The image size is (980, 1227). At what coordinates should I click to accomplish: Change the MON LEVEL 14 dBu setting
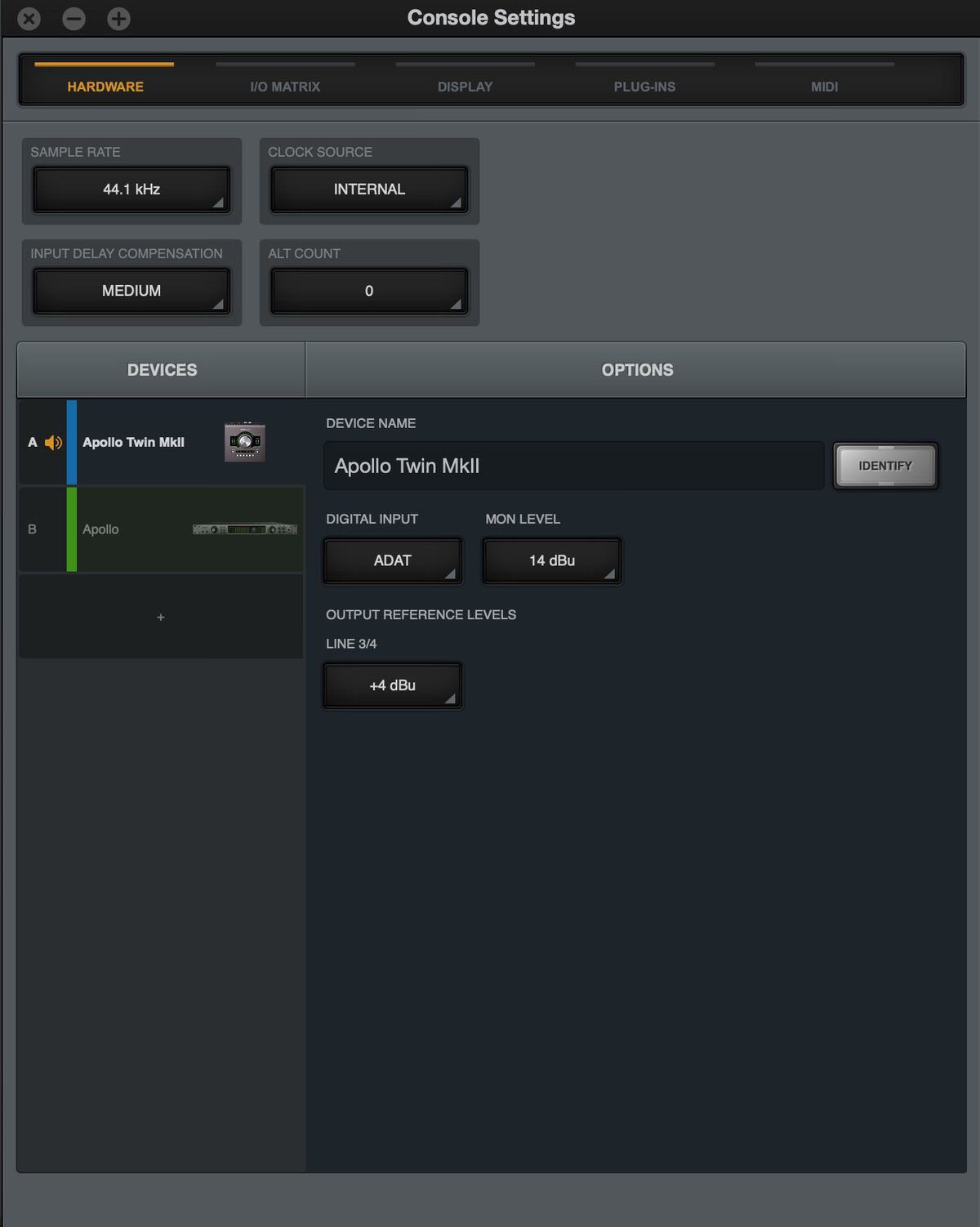[x=552, y=560]
